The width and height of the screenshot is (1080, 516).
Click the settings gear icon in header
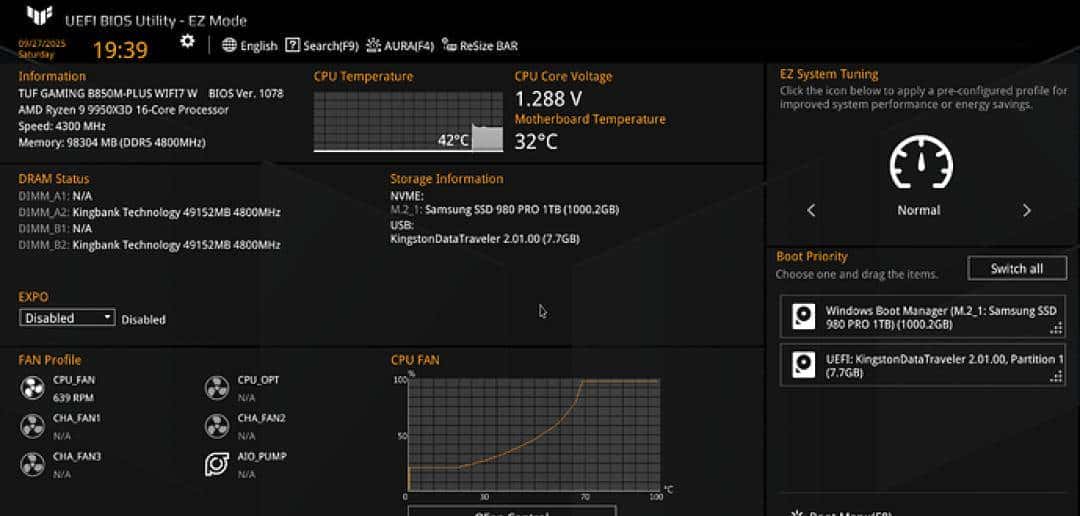tap(187, 41)
